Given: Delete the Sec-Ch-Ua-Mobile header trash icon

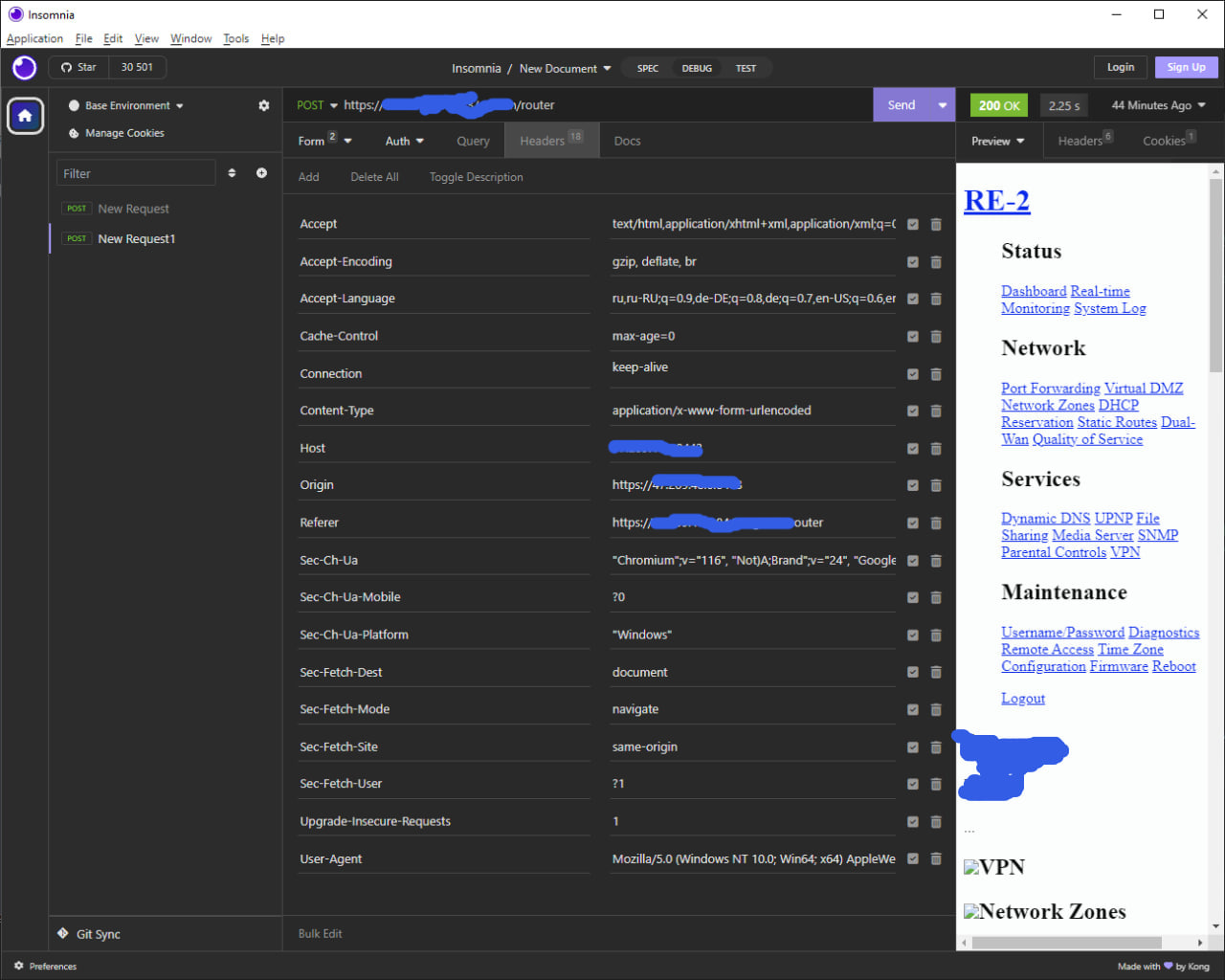Looking at the screenshot, I should (x=936, y=597).
